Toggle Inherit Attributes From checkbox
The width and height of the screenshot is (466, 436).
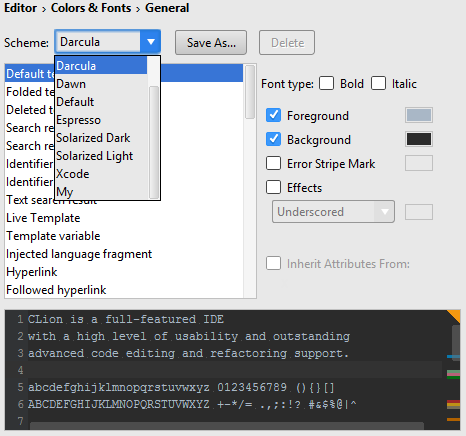point(273,263)
